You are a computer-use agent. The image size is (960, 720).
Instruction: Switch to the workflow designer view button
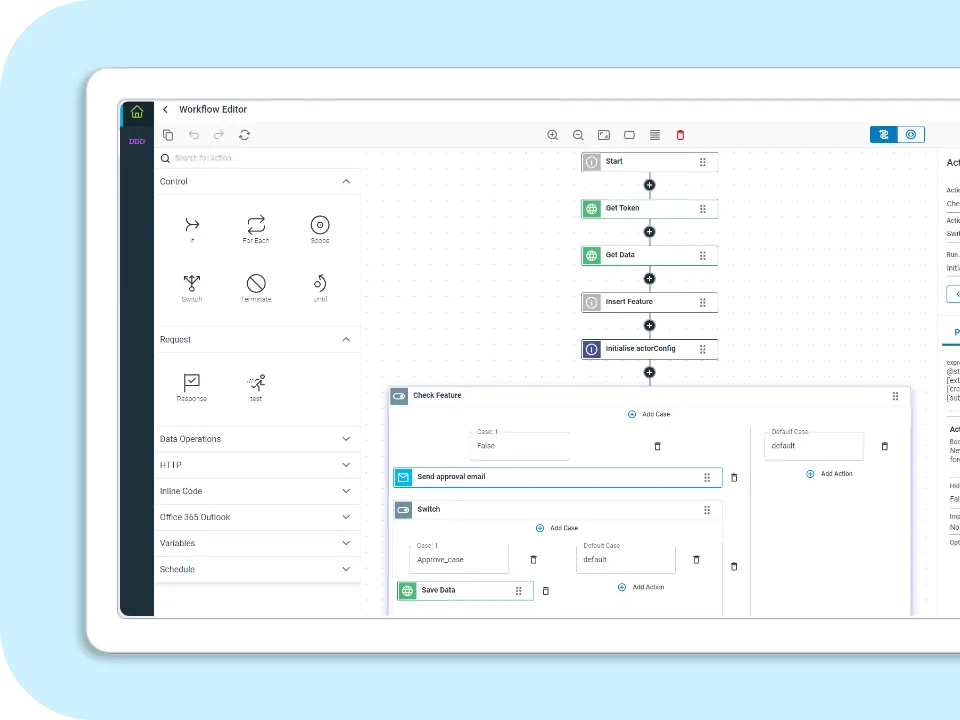884,135
